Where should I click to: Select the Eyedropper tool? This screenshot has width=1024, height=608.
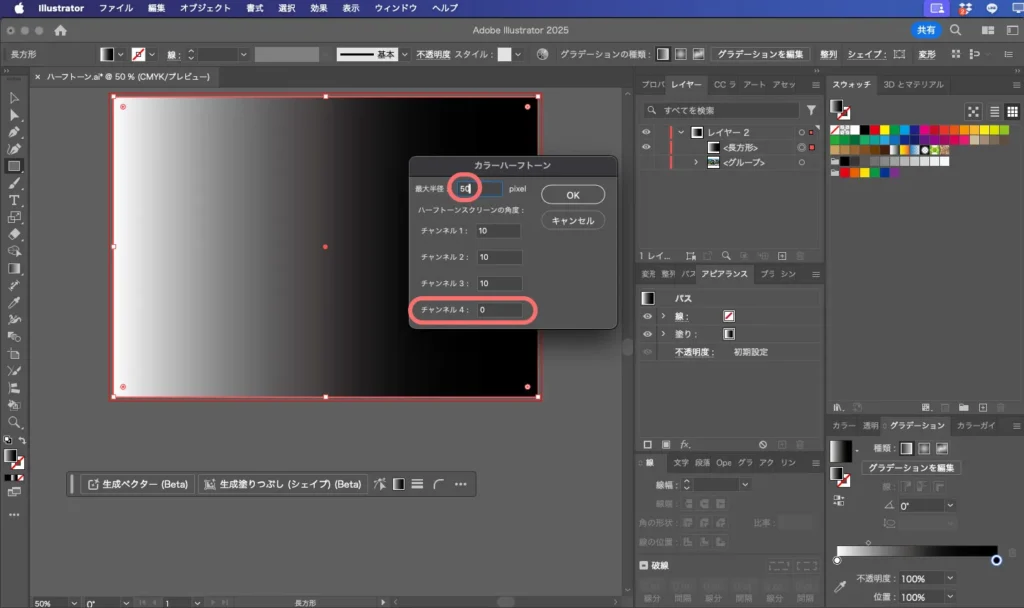15,303
